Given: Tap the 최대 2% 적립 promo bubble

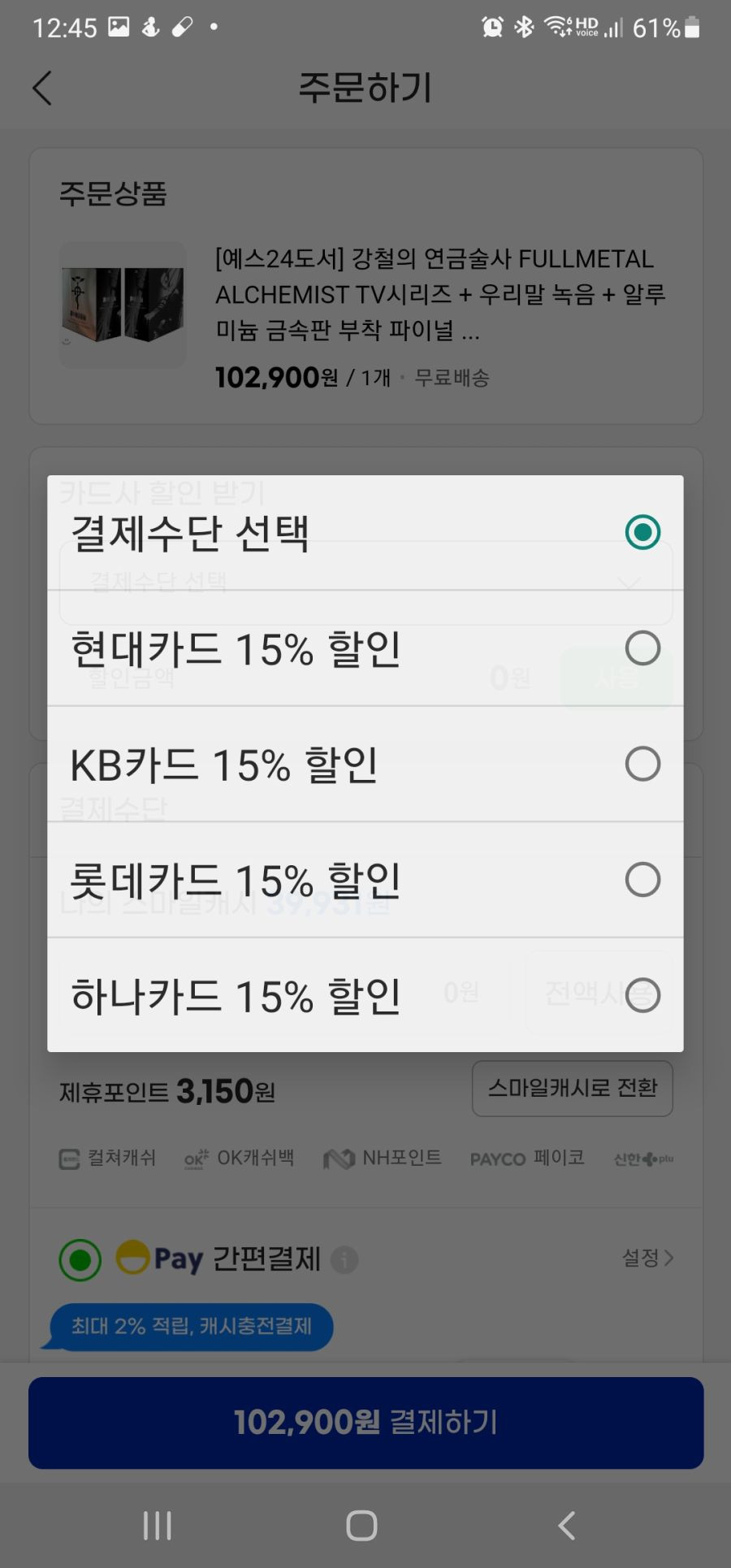Looking at the screenshot, I should tap(189, 1327).
